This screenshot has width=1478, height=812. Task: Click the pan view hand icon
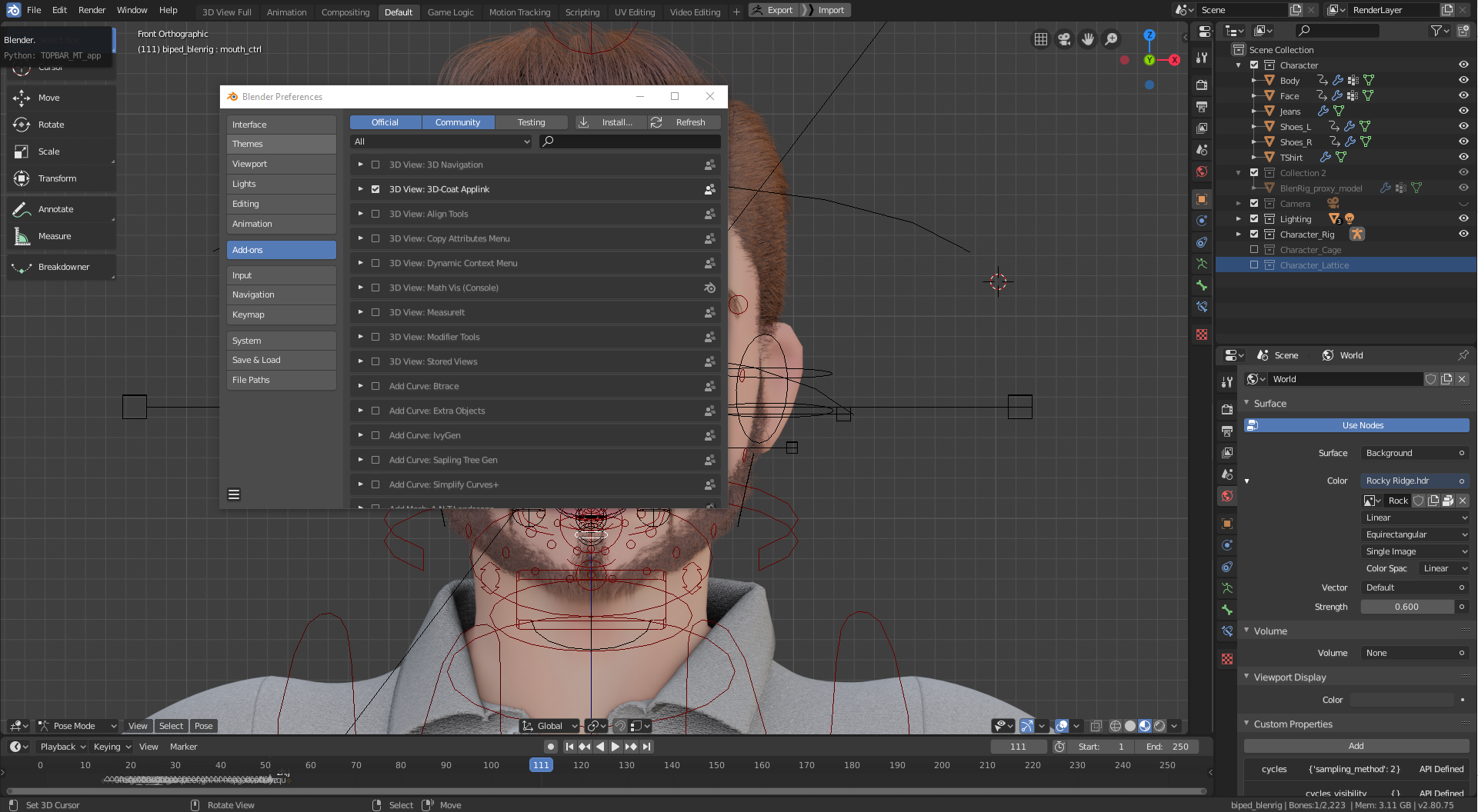(x=1087, y=39)
